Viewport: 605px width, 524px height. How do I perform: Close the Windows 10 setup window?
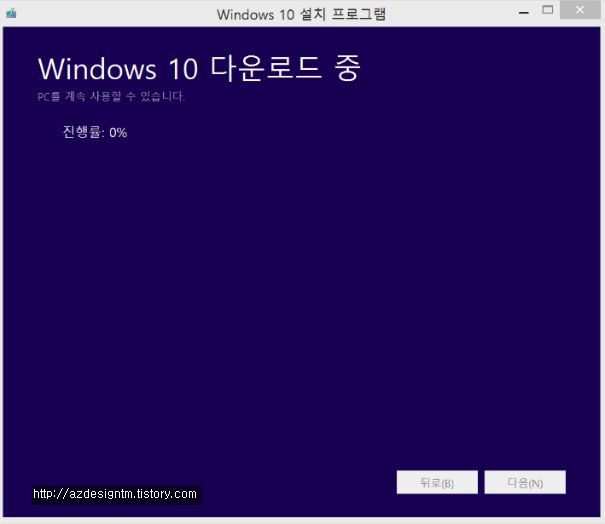[580, 10]
